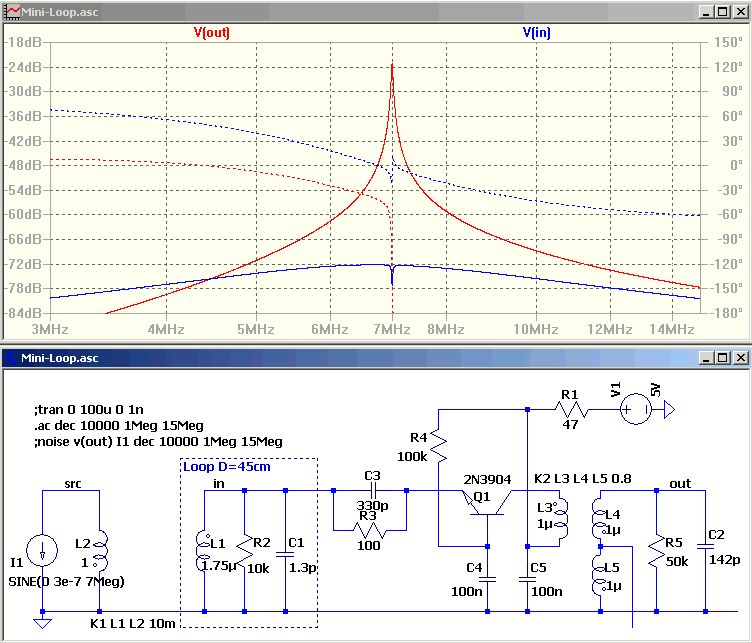The image size is (752, 643).
Task: Click the "out" net label
Action: tap(680, 483)
